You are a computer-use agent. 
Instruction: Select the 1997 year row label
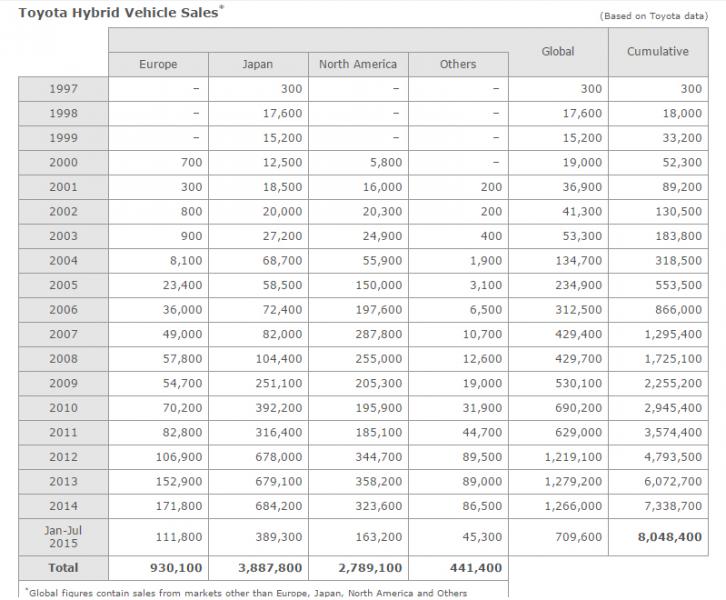(x=64, y=89)
